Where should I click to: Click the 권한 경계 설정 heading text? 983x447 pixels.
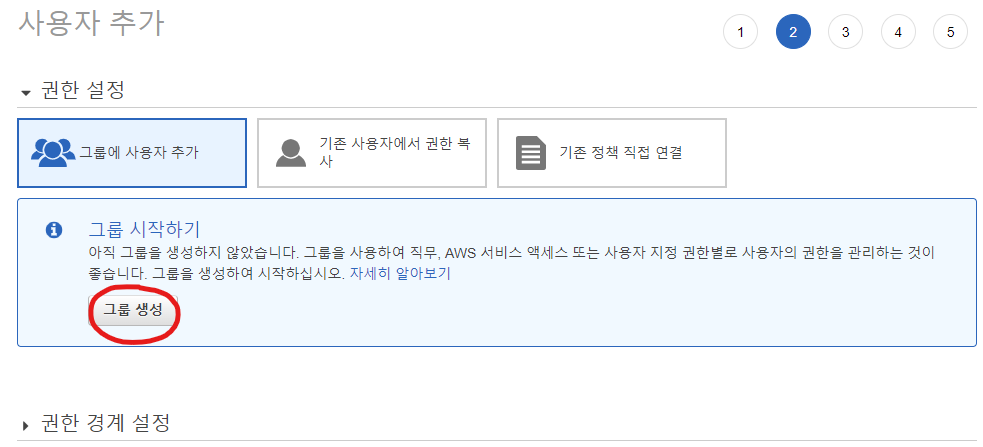105,423
